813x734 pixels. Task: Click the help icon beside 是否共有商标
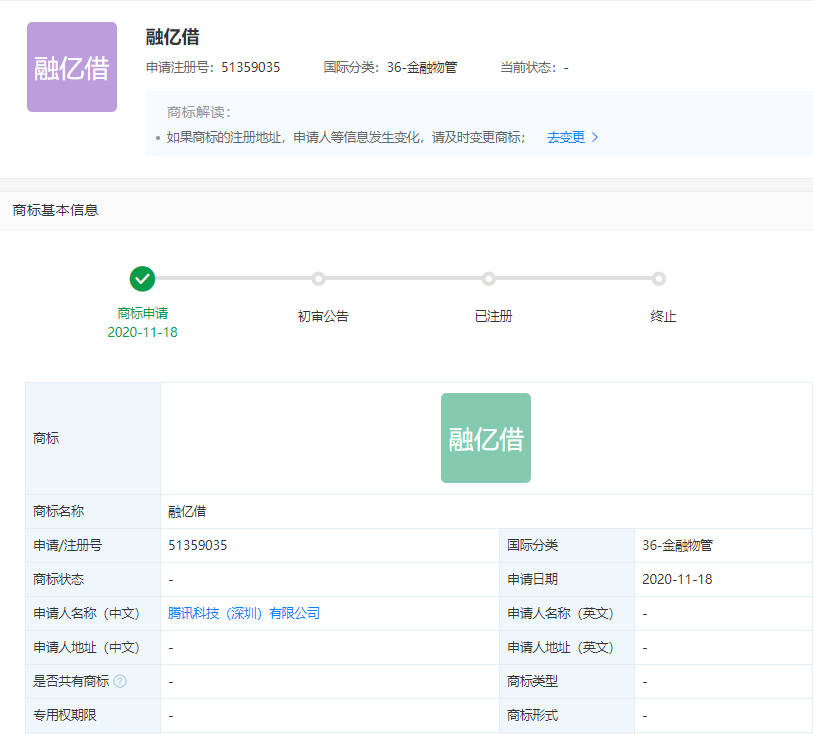(120, 681)
